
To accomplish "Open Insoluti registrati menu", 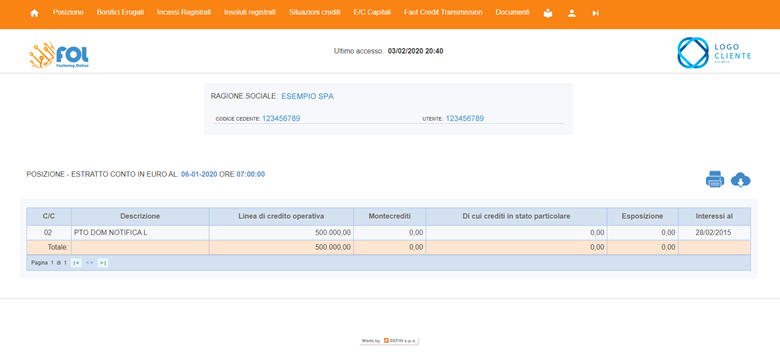I will tap(250, 12).
